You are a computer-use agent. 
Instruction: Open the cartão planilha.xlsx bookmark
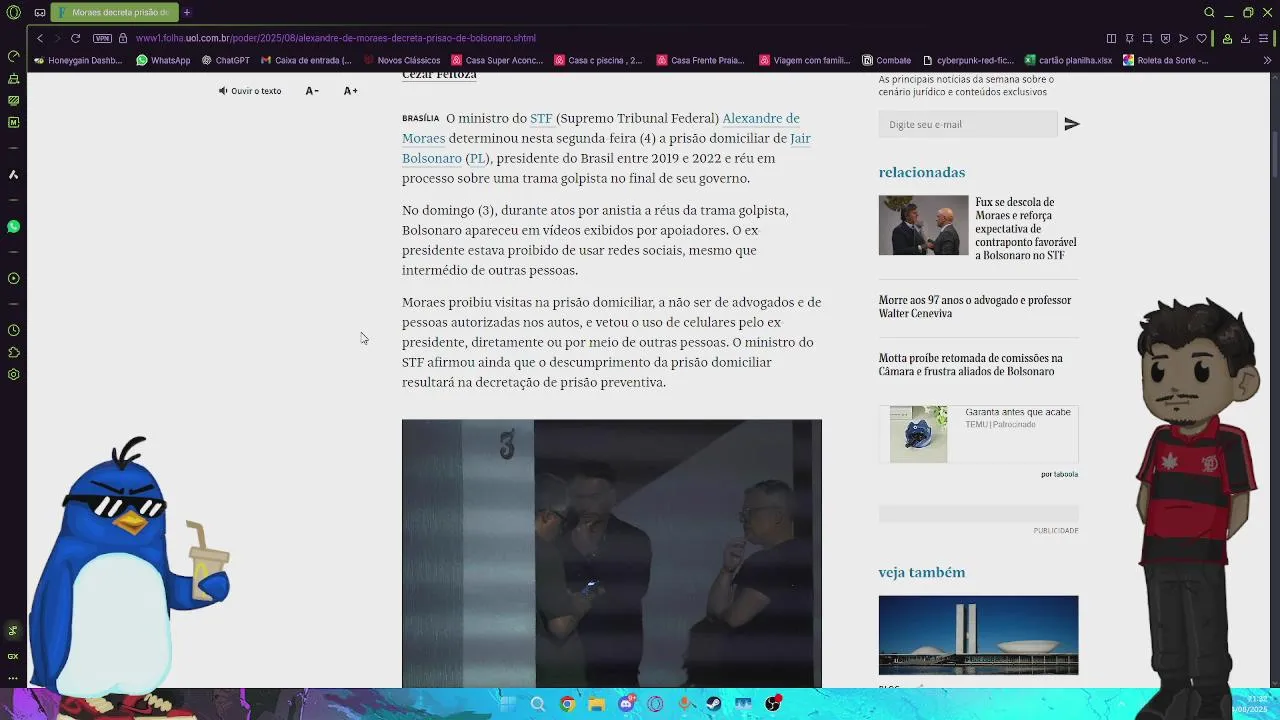pos(1068,60)
